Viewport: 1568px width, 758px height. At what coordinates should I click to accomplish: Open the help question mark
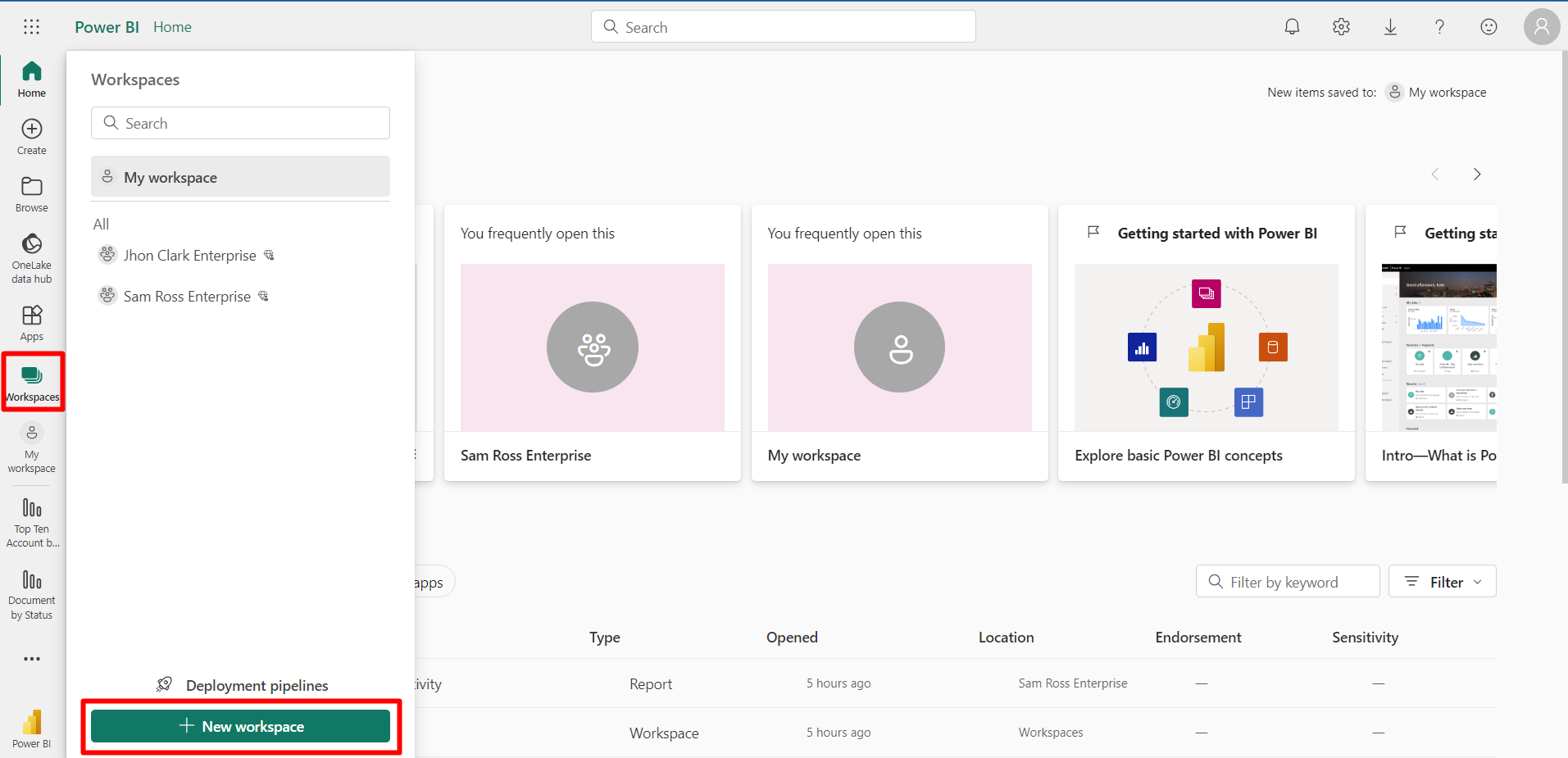point(1439,27)
